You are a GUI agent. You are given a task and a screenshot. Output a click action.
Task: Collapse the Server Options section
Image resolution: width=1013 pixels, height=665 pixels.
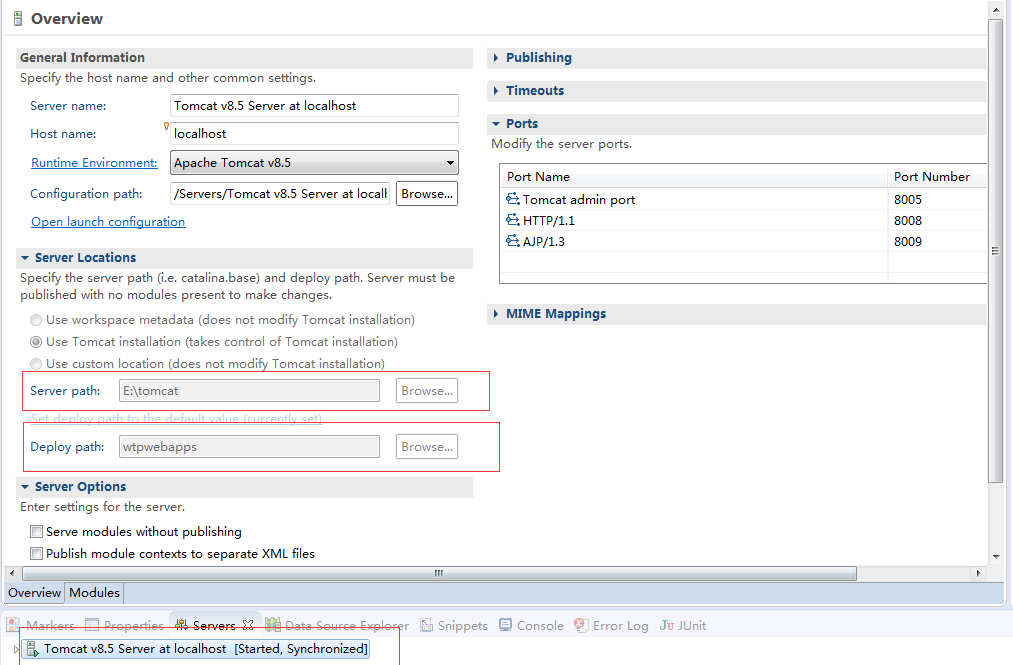point(25,486)
